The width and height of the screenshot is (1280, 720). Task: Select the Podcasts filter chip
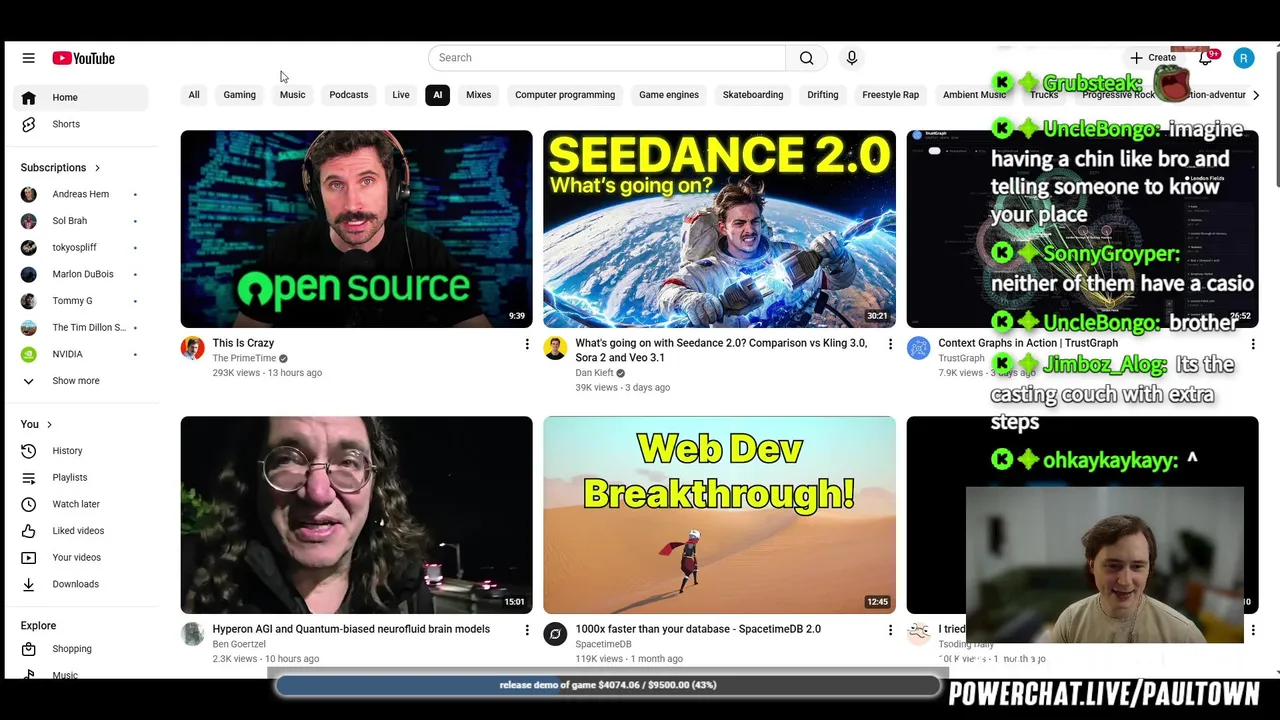[349, 95]
